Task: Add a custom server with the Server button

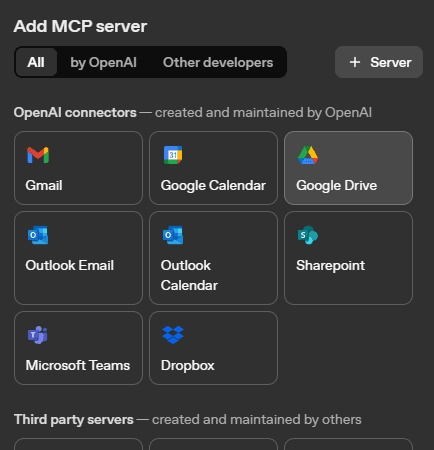Action: coord(379,62)
